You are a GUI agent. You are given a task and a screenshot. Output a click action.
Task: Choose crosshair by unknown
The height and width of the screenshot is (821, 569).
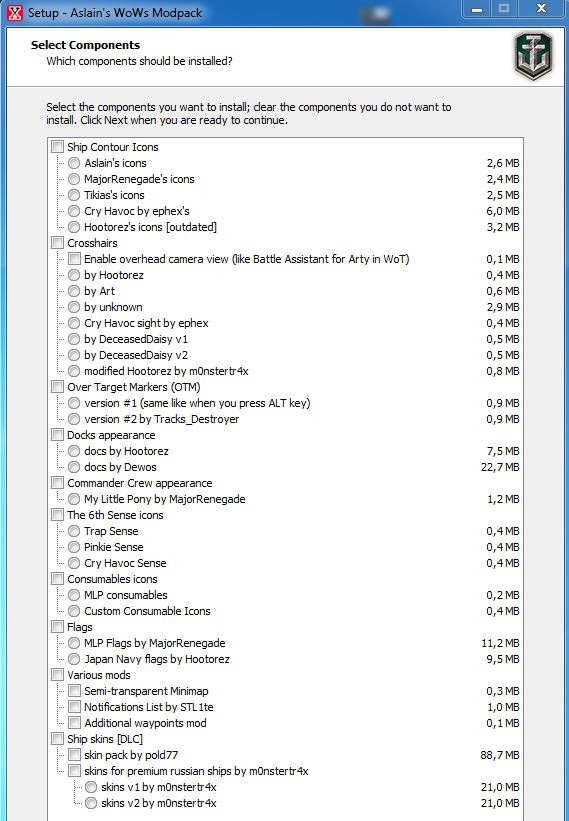pos(74,307)
